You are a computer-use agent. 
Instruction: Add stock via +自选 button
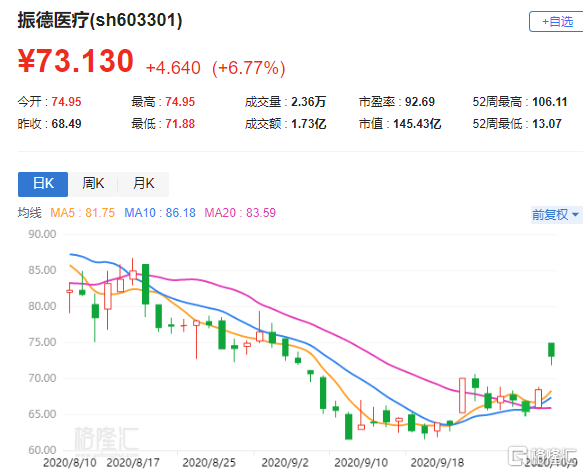tap(556, 22)
